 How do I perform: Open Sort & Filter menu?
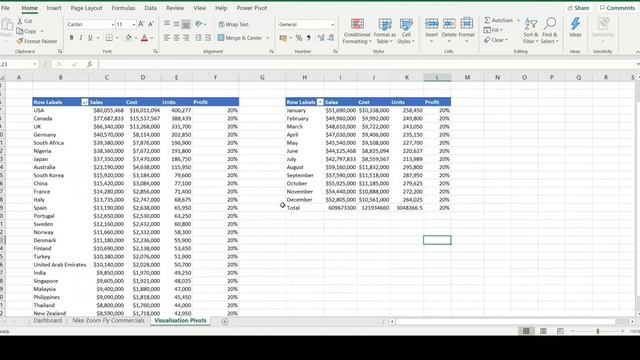(531, 31)
